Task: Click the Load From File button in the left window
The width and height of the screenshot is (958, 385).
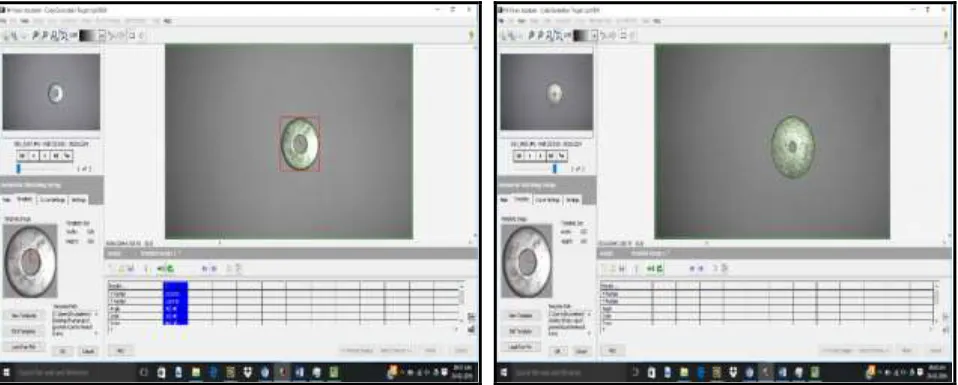Action: [x=24, y=346]
